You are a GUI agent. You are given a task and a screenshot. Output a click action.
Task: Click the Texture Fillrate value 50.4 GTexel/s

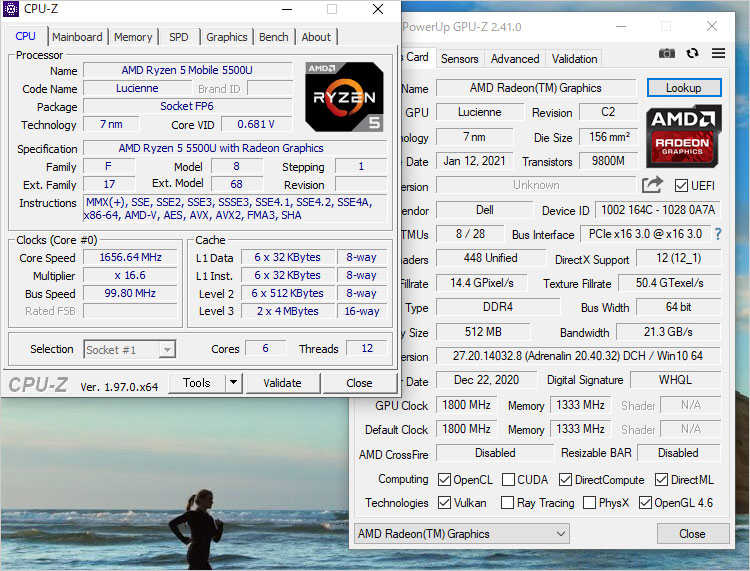pyautogui.click(x=669, y=283)
